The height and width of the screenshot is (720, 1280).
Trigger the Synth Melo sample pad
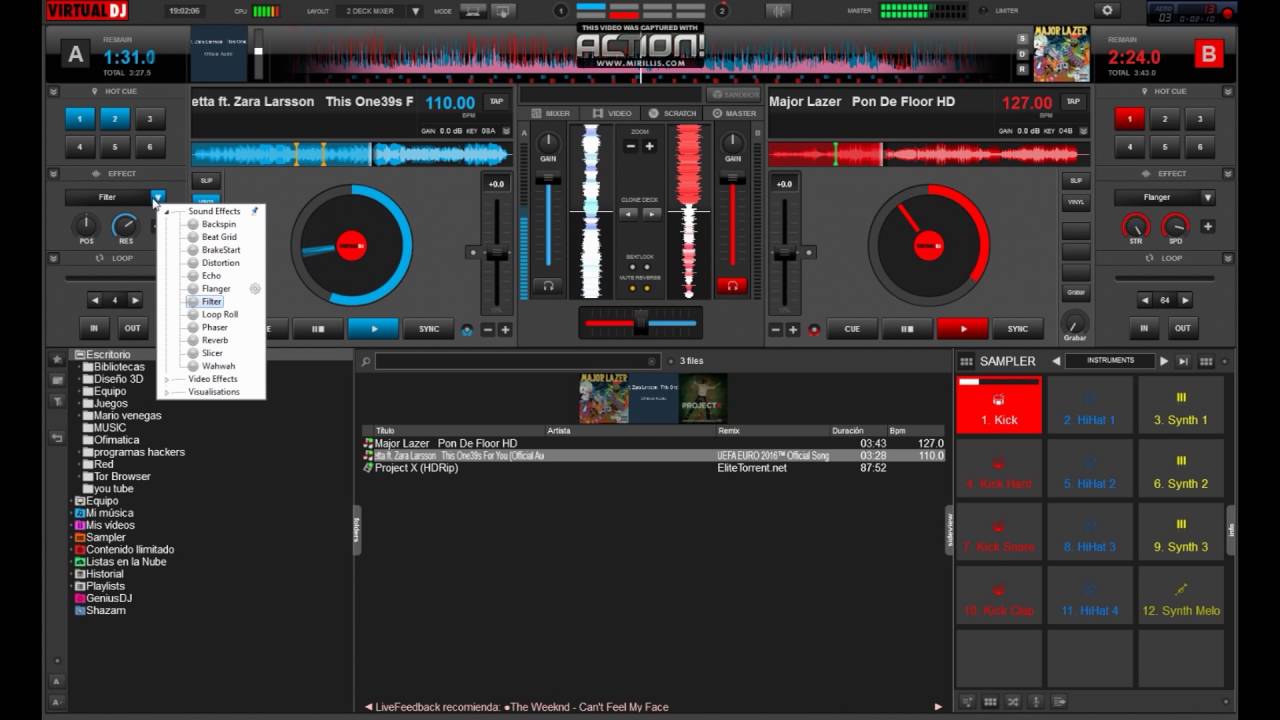pyautogui.click(x=1181, y=596)
